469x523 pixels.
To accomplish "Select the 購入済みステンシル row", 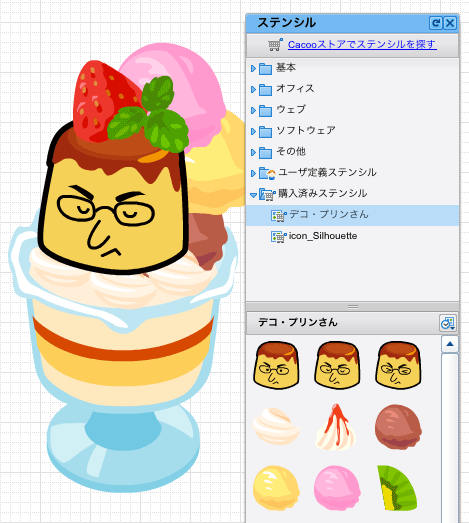I will point(352,194).
